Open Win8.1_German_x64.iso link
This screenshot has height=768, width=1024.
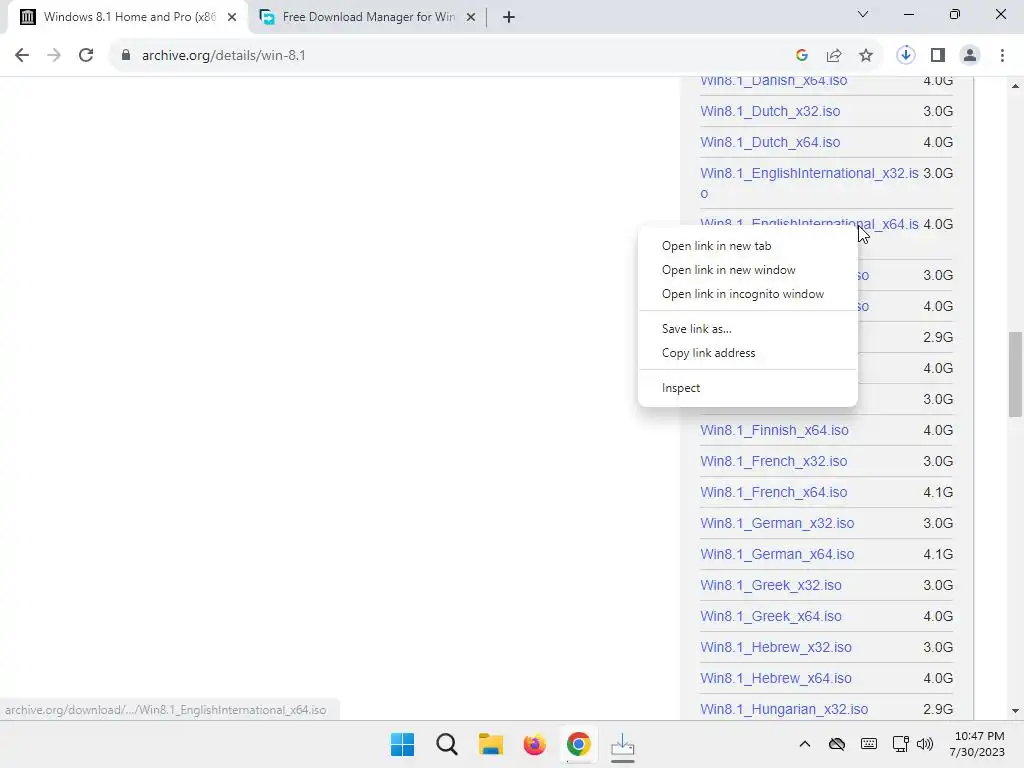pos(777,554)
